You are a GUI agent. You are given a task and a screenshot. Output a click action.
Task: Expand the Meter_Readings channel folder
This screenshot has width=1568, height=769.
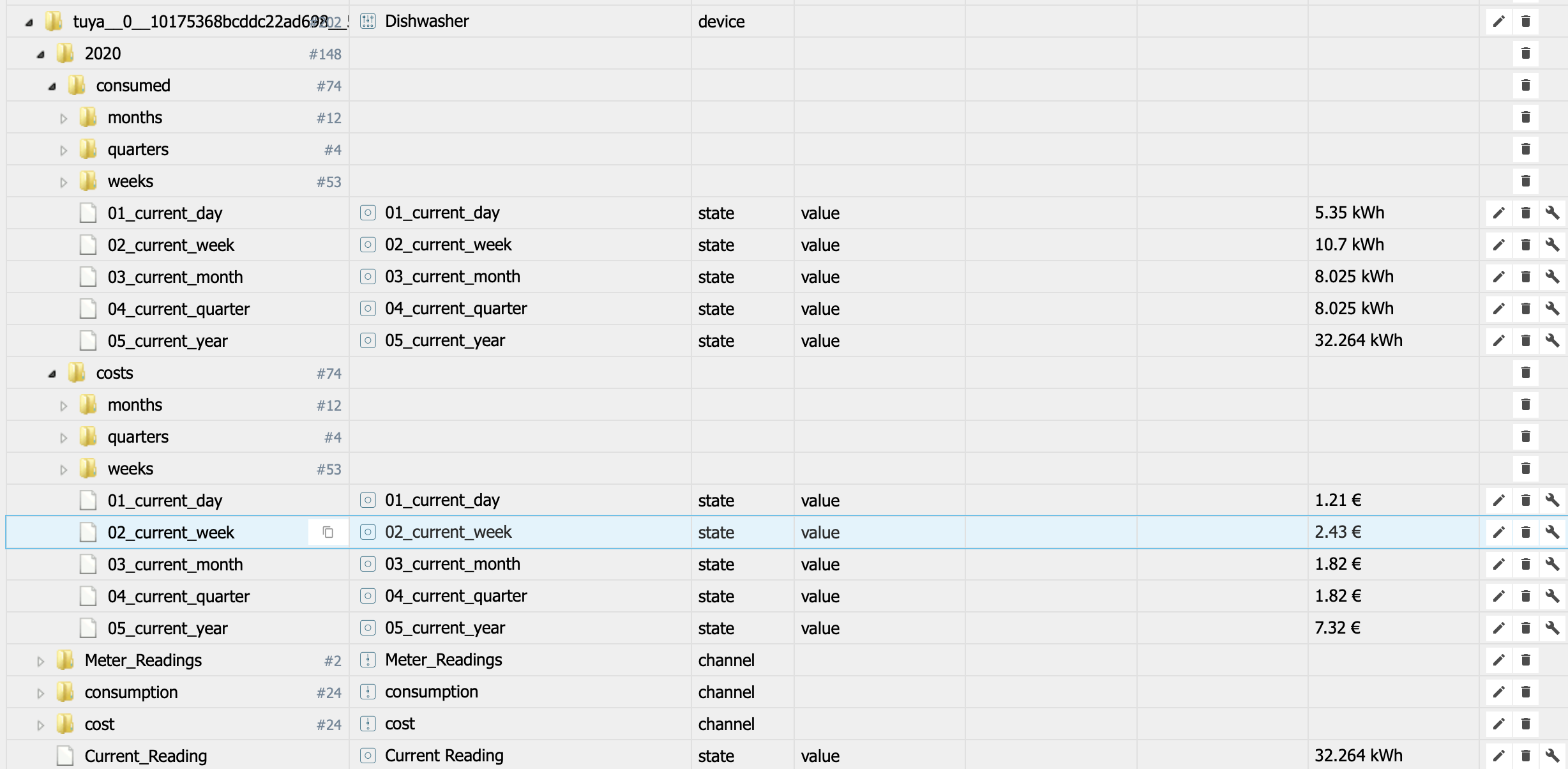pyautogui.click(x=40, y=661)
